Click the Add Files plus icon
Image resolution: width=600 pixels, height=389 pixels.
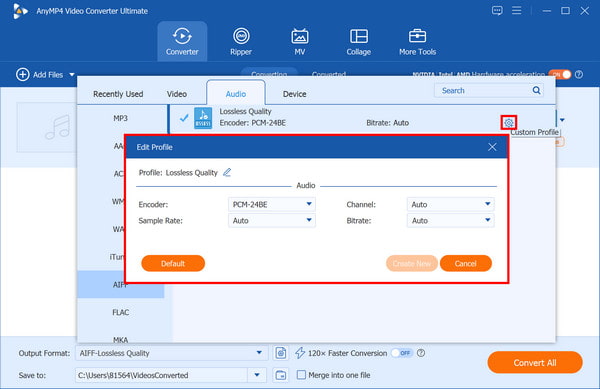(23, 75)
